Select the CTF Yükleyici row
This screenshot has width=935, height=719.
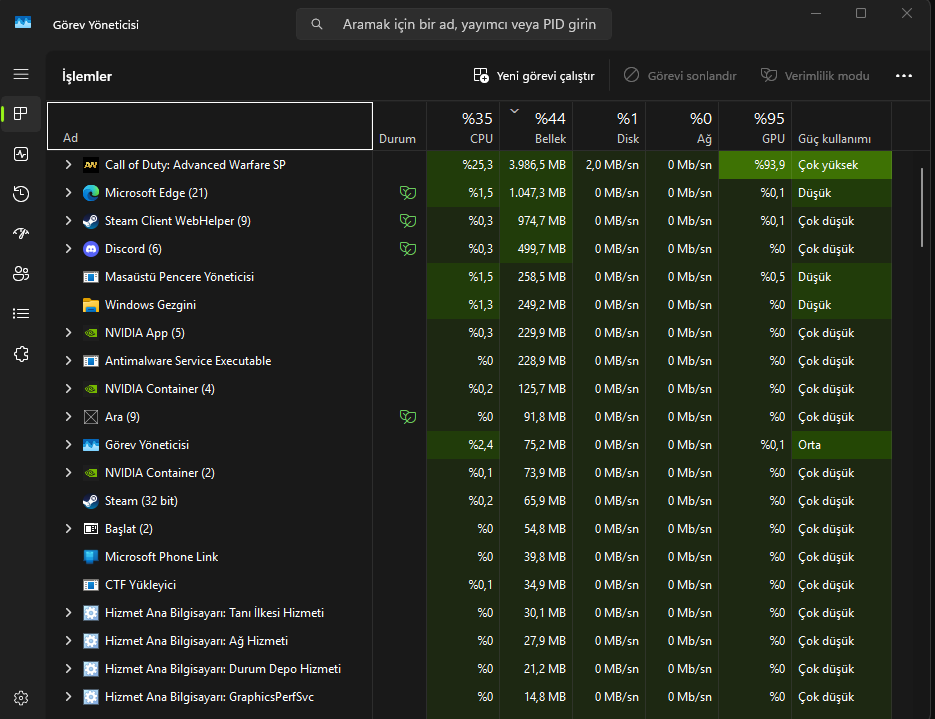point(469,585)
